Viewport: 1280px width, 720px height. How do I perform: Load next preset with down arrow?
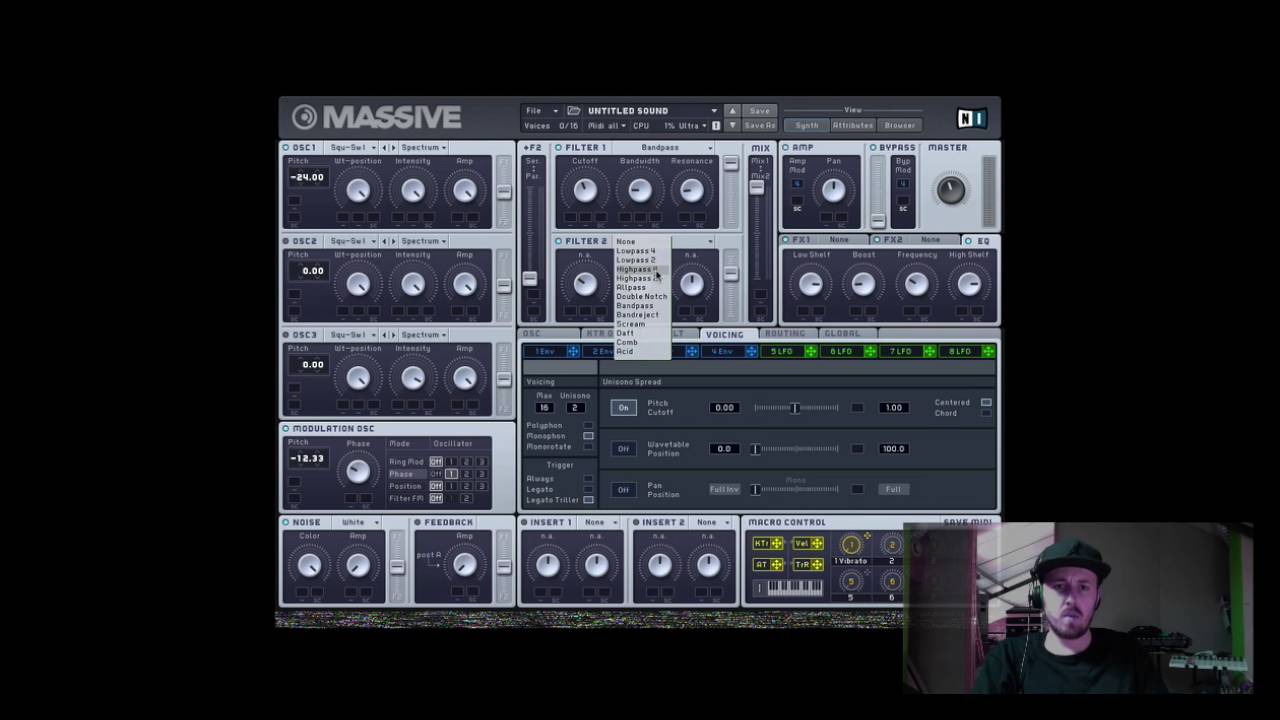pos(732,125)
